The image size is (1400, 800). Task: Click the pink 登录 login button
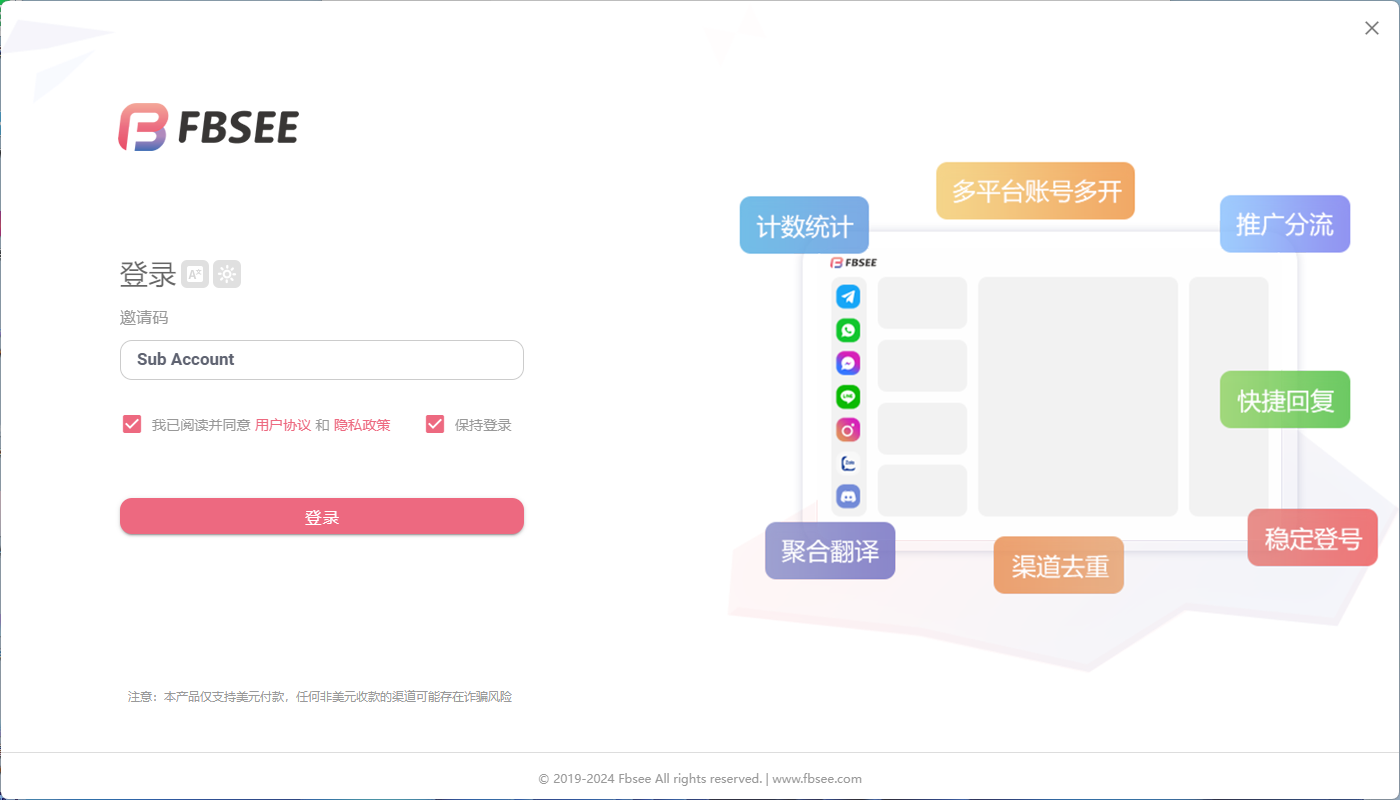pos(322,517)
